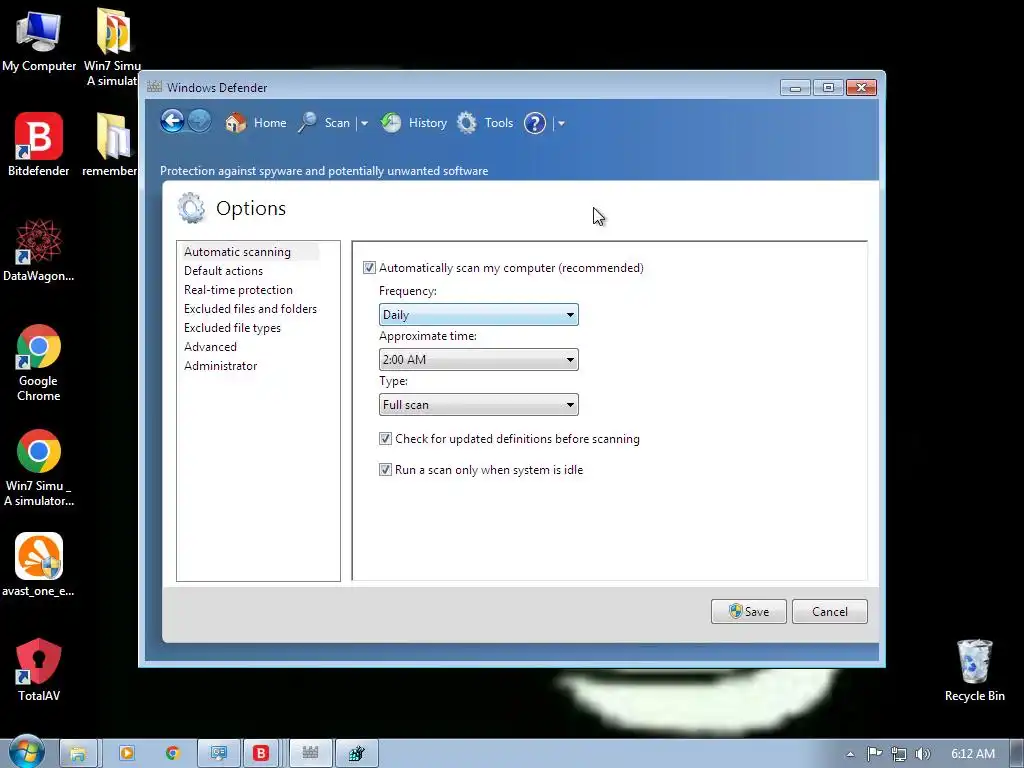Expand the Help options arrow

[x=561, y=123]
